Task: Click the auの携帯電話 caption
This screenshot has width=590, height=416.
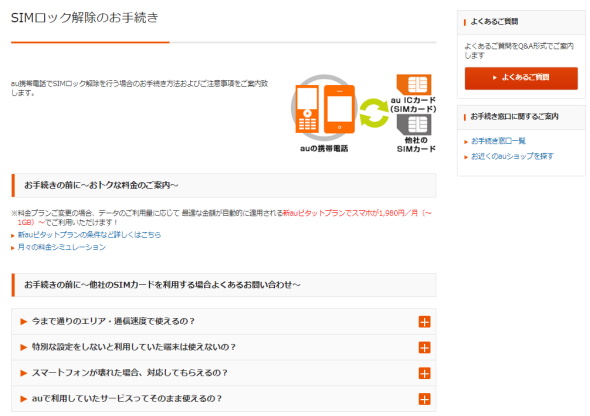Action: coord(324,149)
